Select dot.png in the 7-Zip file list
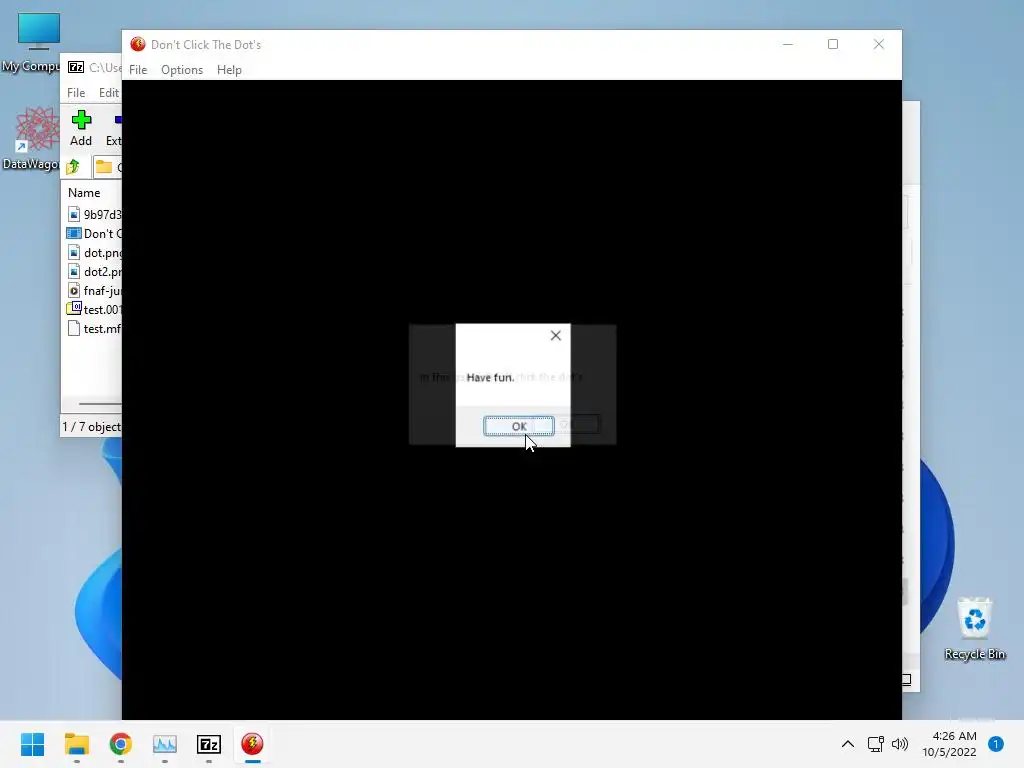1024x768 pixels. tap(94, 252)
